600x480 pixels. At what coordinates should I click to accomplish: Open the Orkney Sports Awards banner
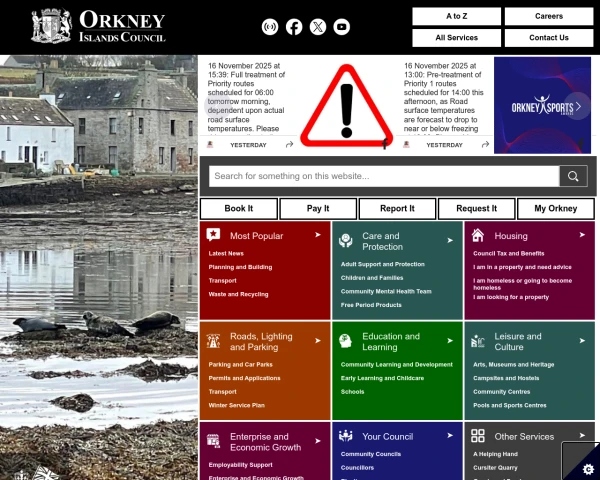542,105
